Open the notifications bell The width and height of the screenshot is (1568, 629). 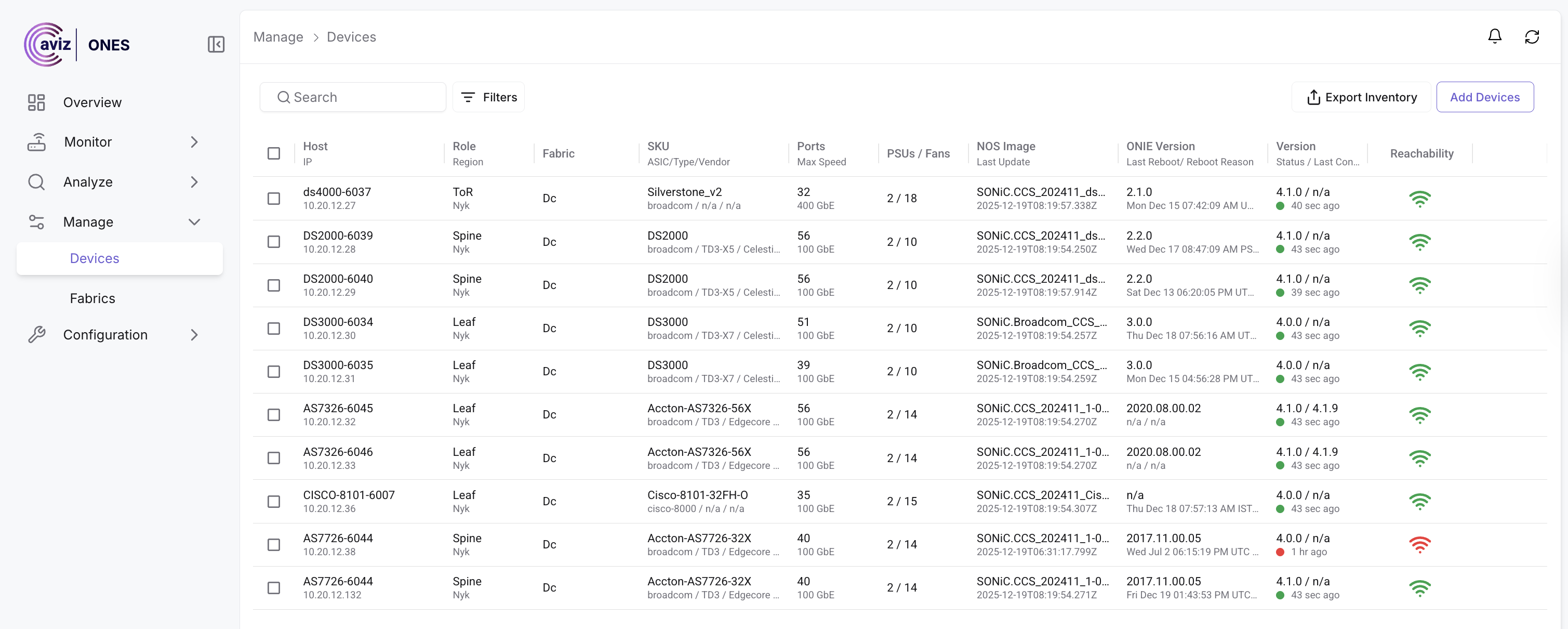tap(1494, 36)
